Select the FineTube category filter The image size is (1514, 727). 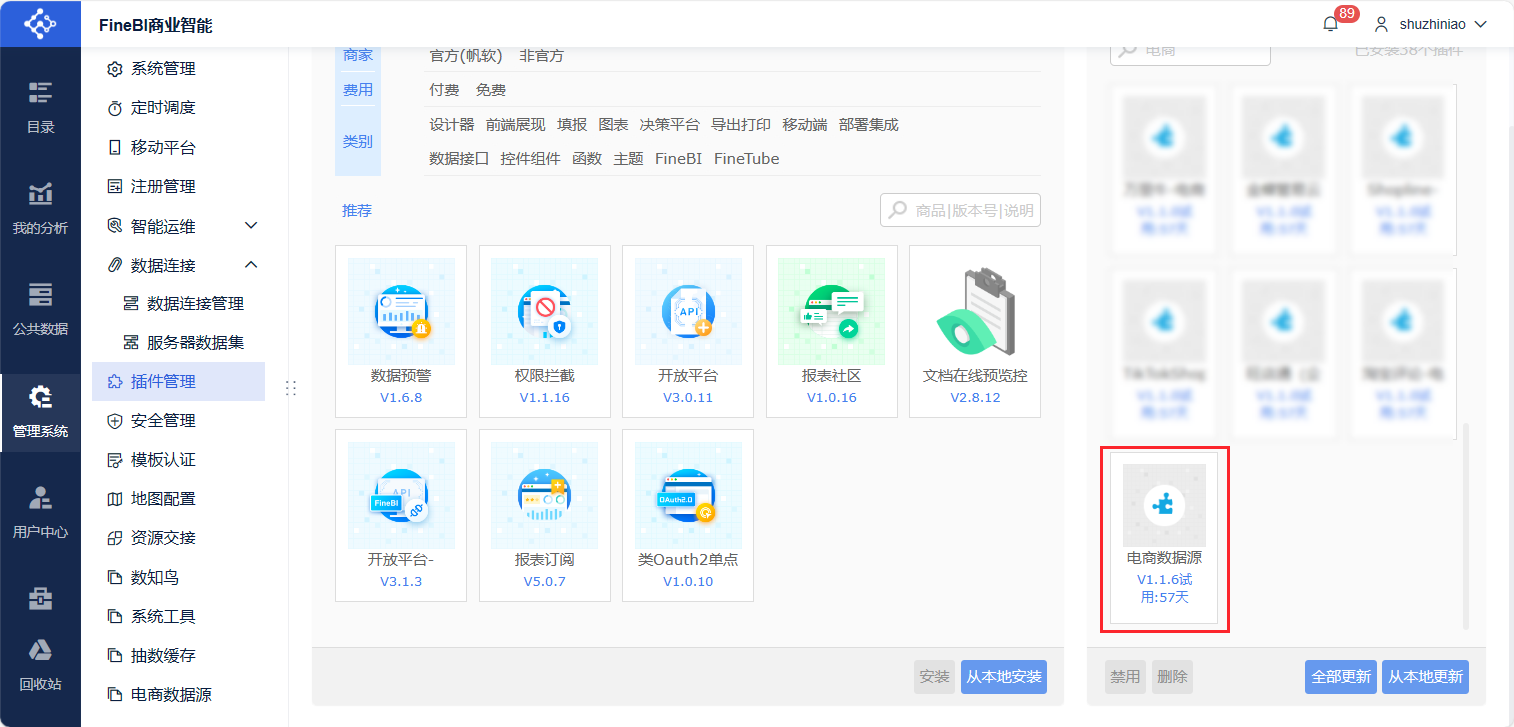pos(747,159)
